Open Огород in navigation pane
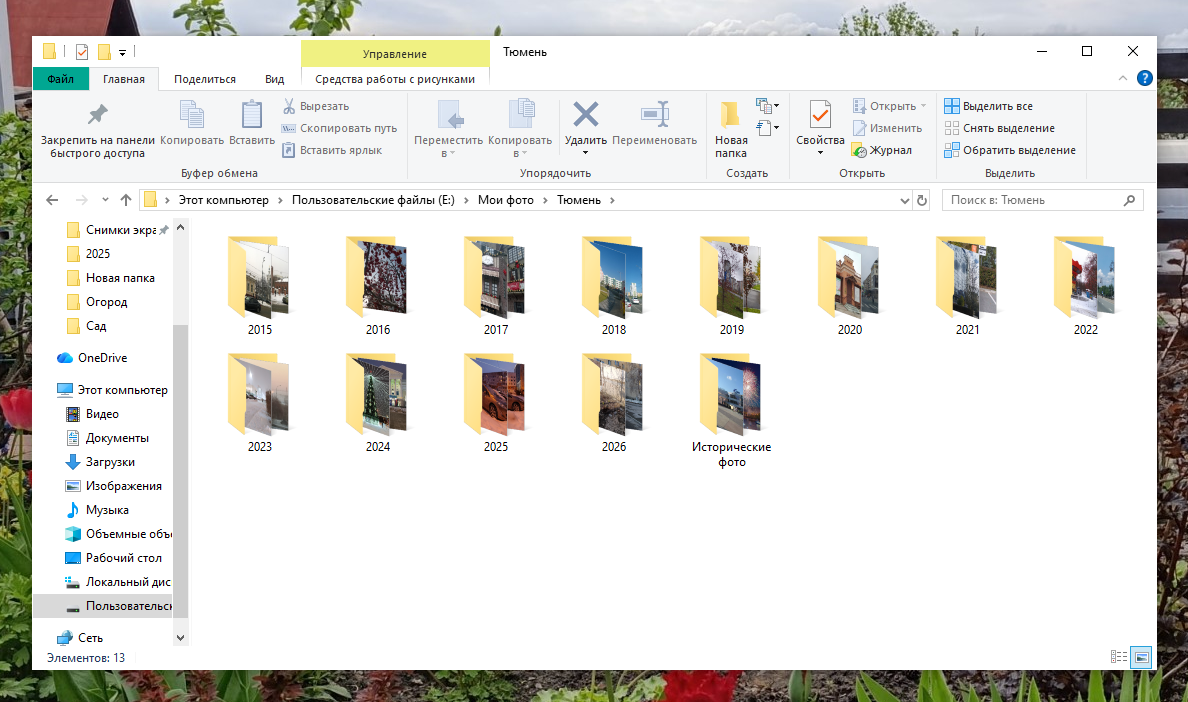The image size is (1188, 702). click(97, 302)
